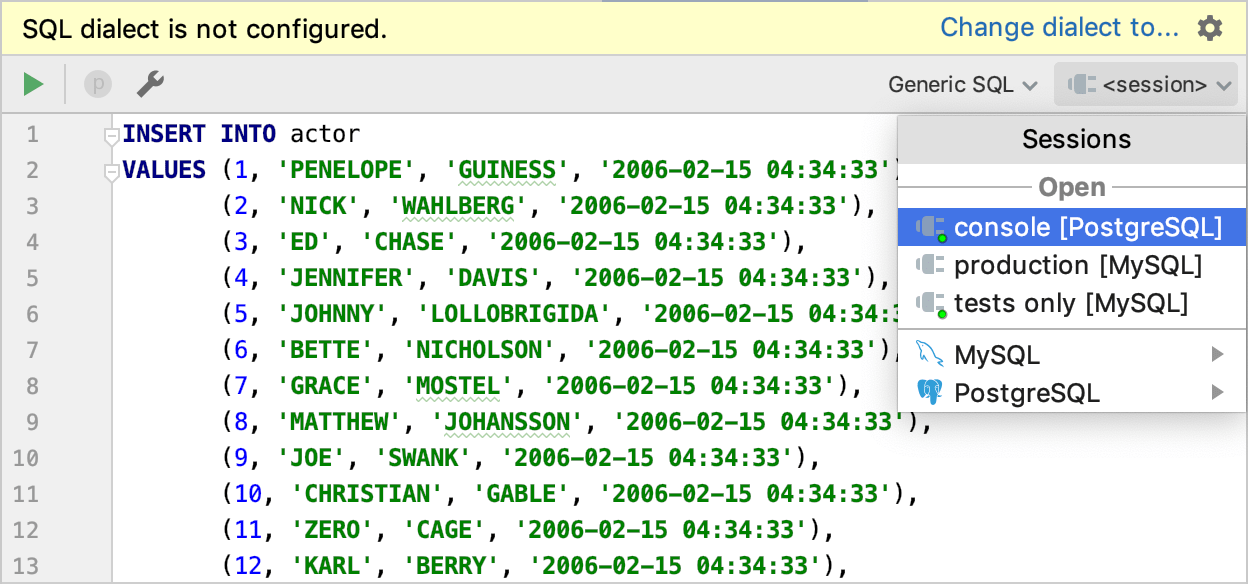
Task: Click the string 'LOLLOBRIGIDA'
Action: point(514,314)
